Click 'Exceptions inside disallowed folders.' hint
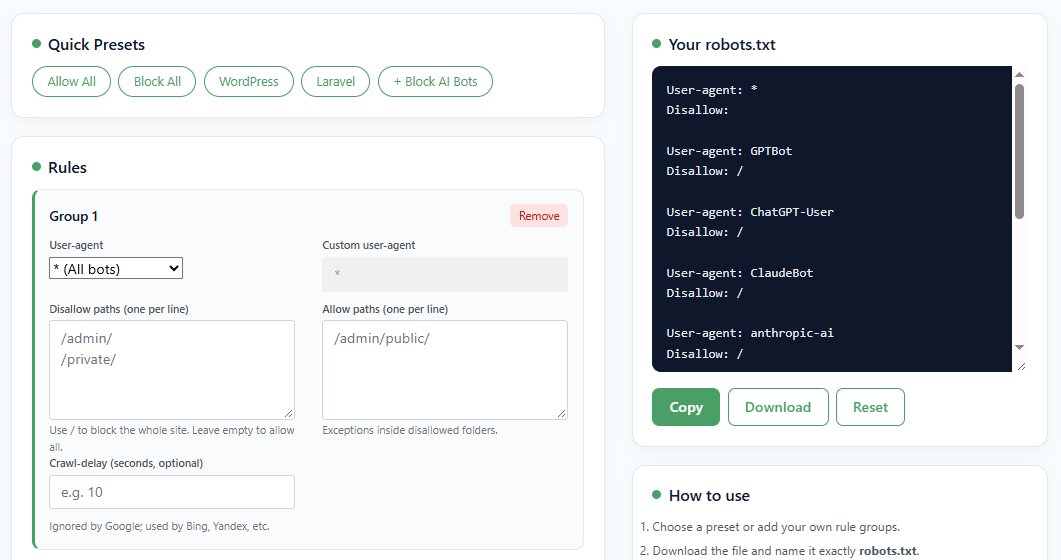Image resolution: width=1061 pixels, height=560 pixels. click(x=410, y=430)
